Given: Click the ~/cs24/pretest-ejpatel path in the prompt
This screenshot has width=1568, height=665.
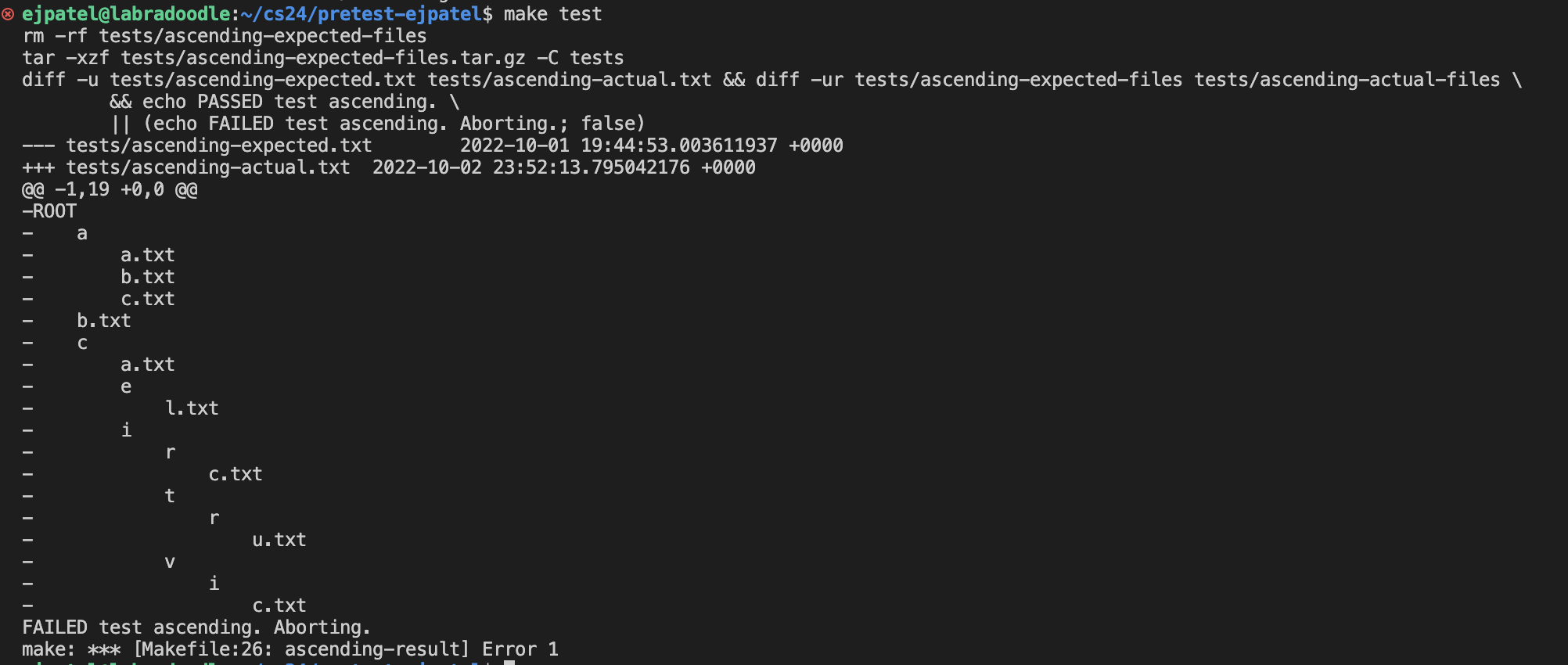Looking at the screenshot, I should click(361, 14).
